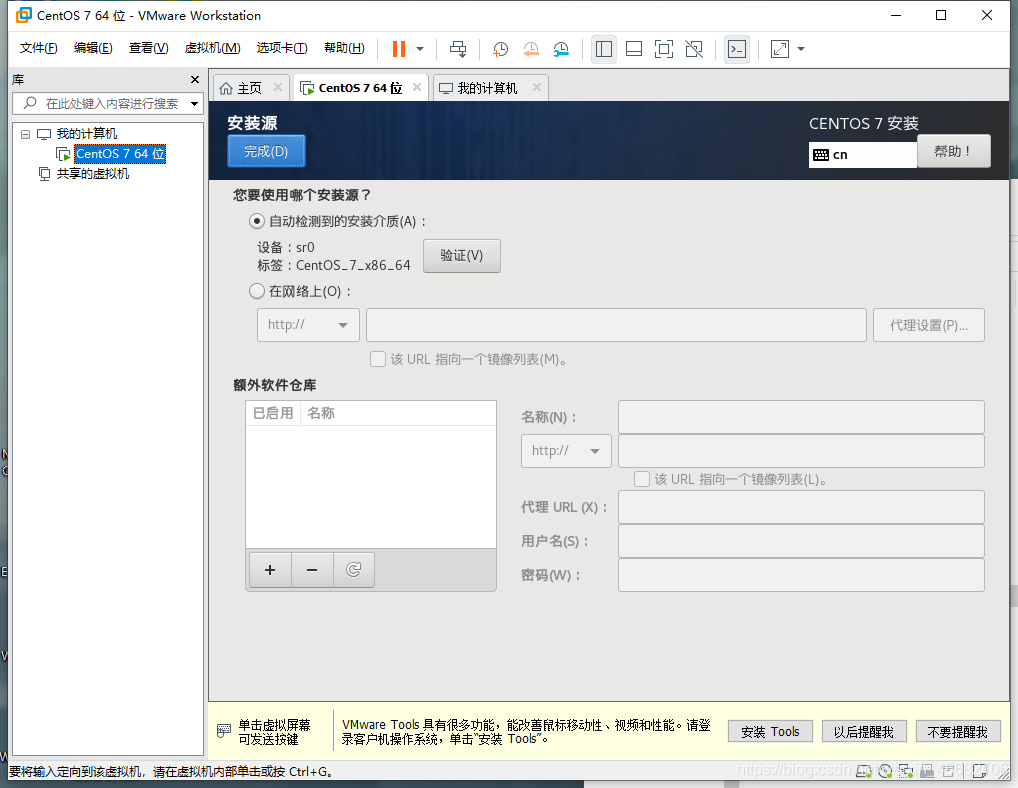1018x788 pixels.
Task: Open the repository http:// protocol dropdown
Action: (x=566, y=450)
